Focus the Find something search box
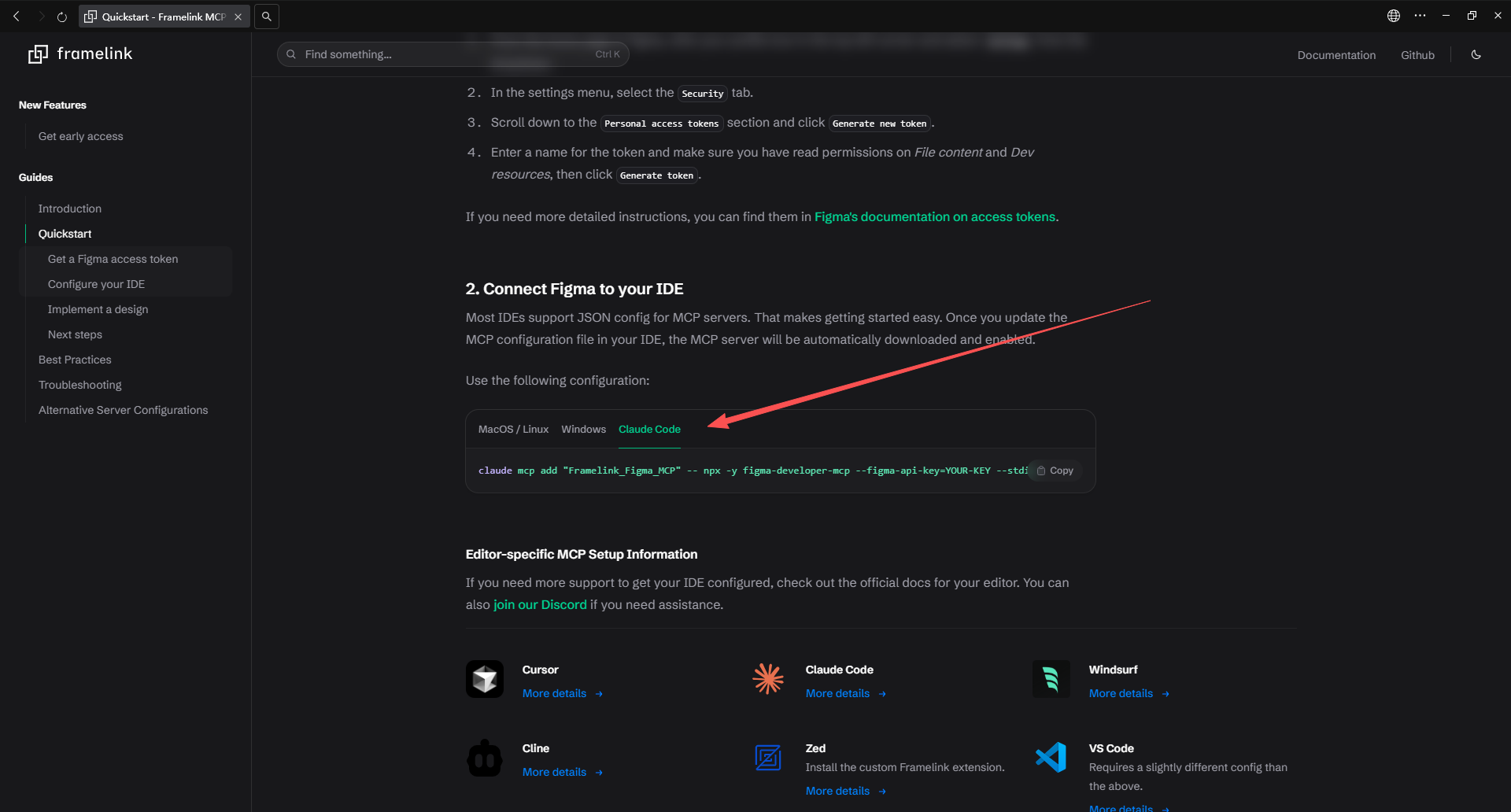The image size is (1511, 812). pos(453,54)
